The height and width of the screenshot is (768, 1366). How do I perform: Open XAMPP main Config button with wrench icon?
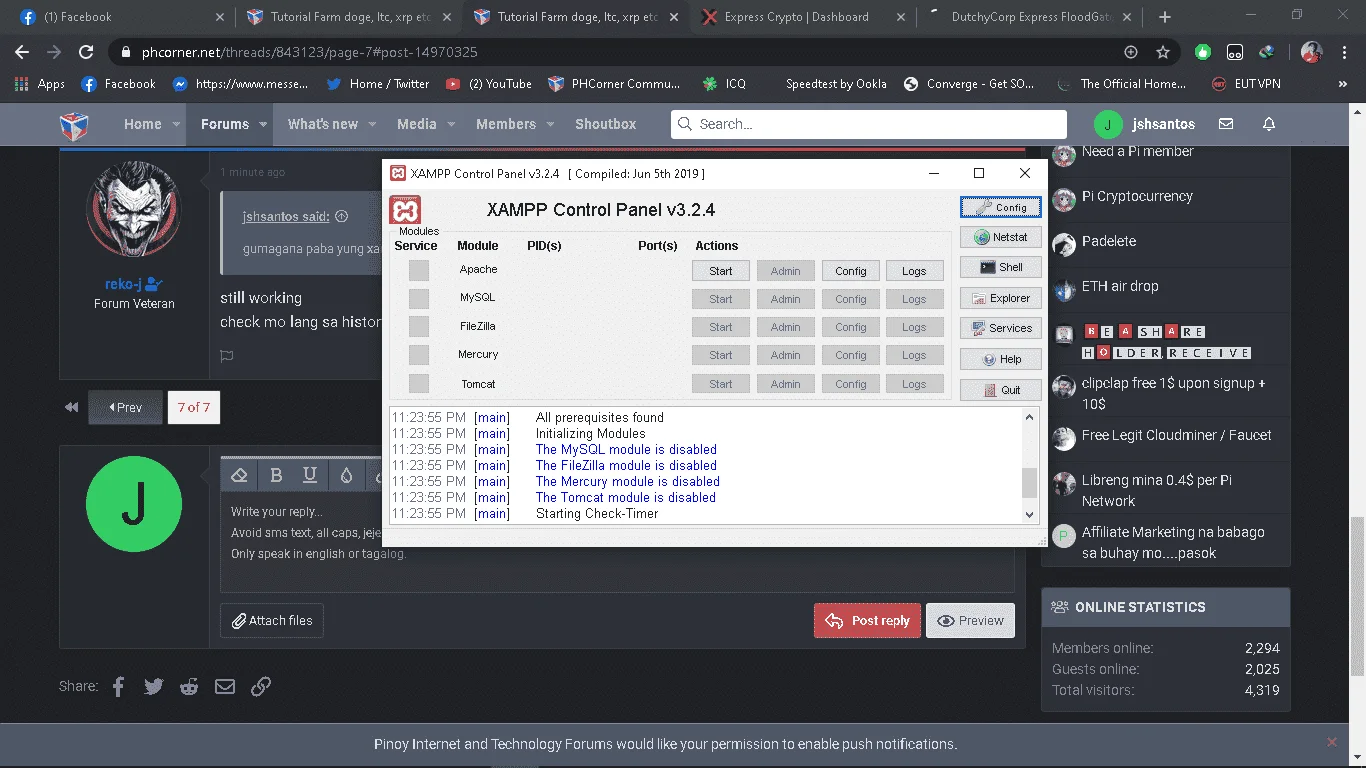click(x=1000, y=207)
